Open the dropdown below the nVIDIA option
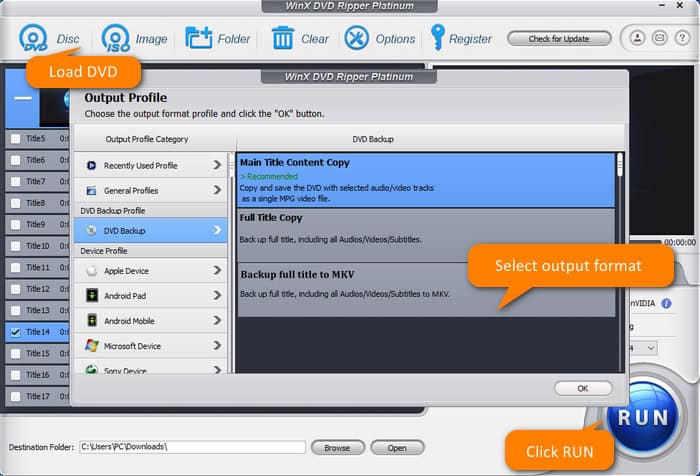 (650, 348)
